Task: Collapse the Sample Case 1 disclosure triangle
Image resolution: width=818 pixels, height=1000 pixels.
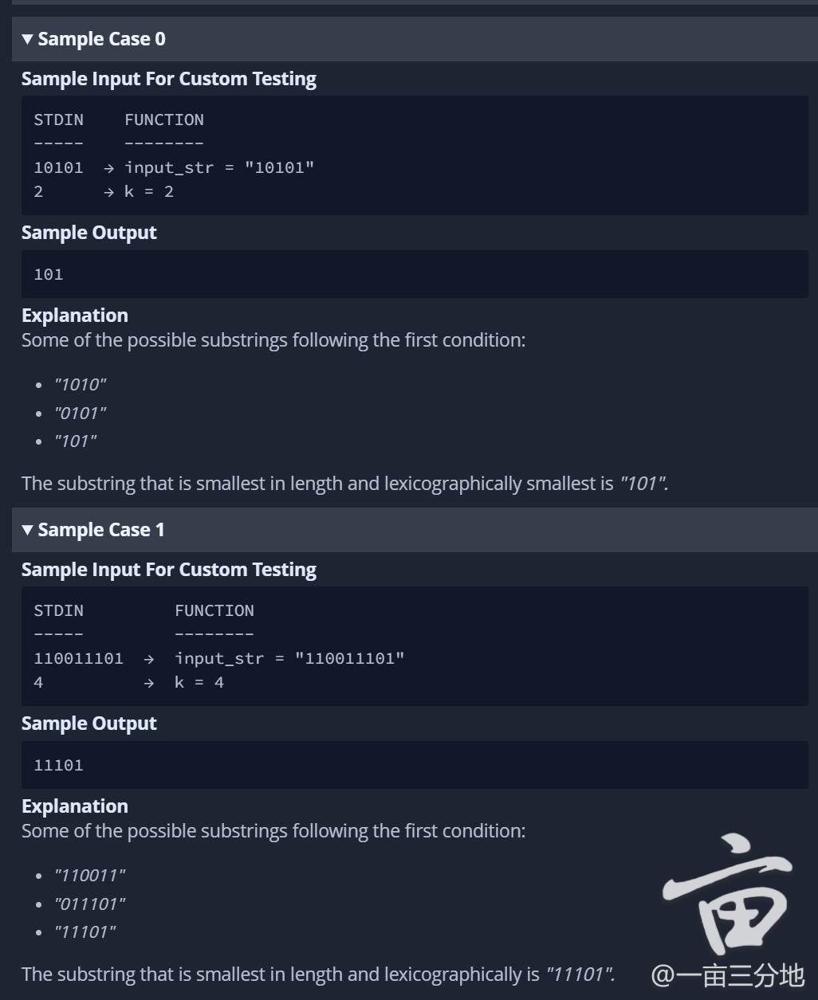Action: point(28,530)
